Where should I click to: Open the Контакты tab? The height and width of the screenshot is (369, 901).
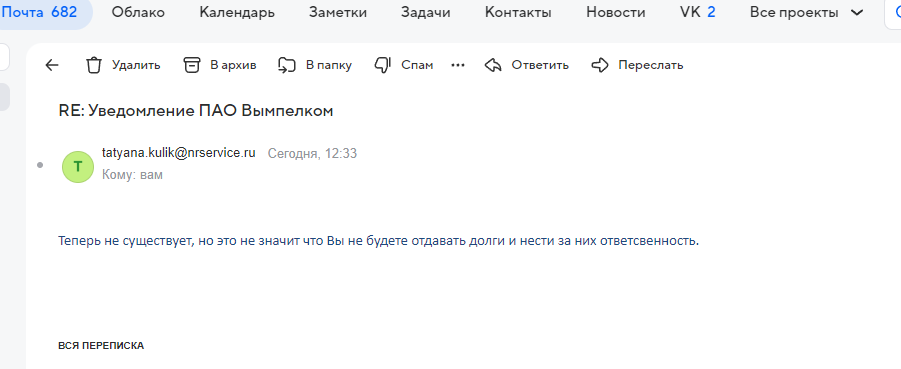[518, 13]
